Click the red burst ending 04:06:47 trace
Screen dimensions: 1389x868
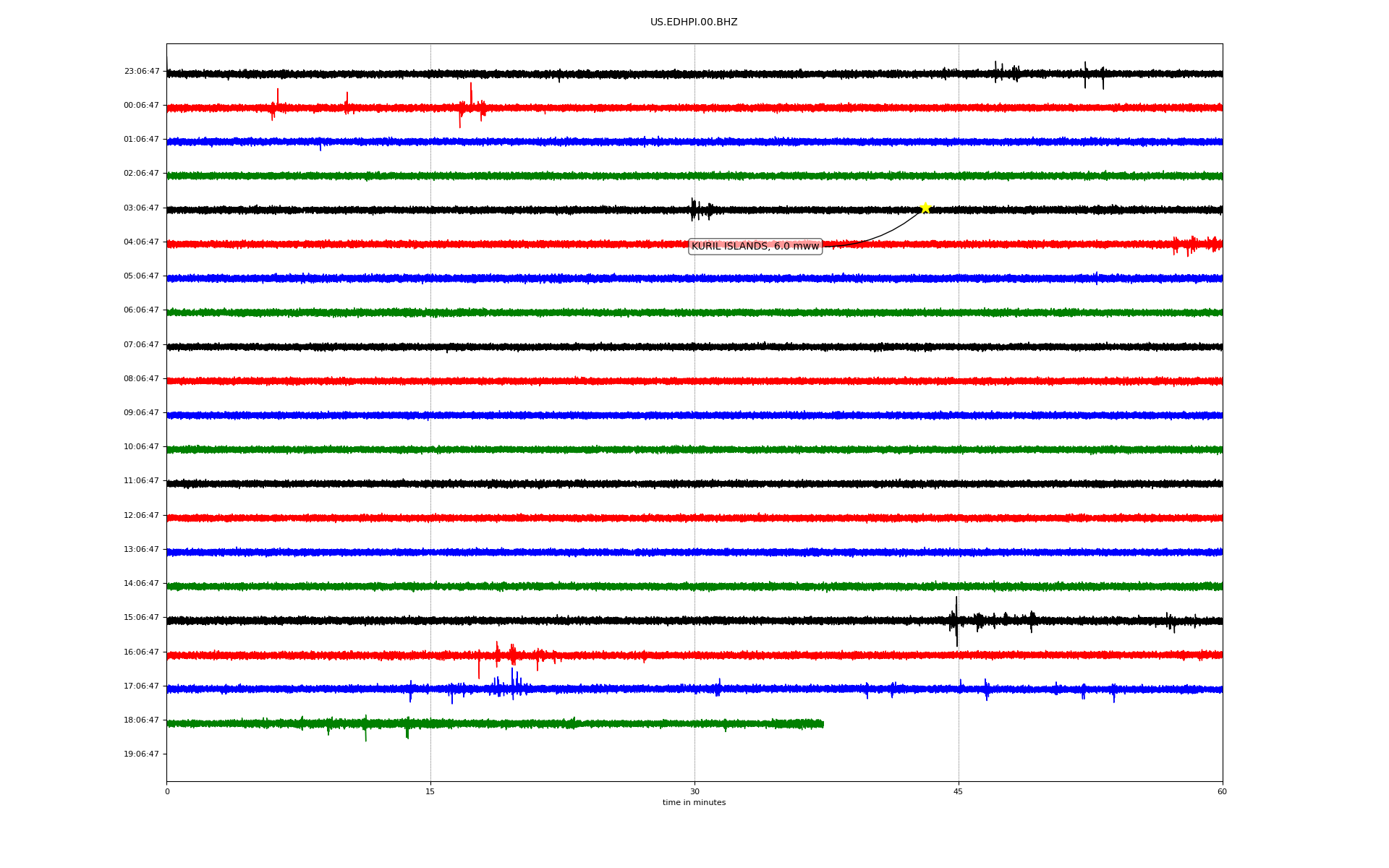1197,245
